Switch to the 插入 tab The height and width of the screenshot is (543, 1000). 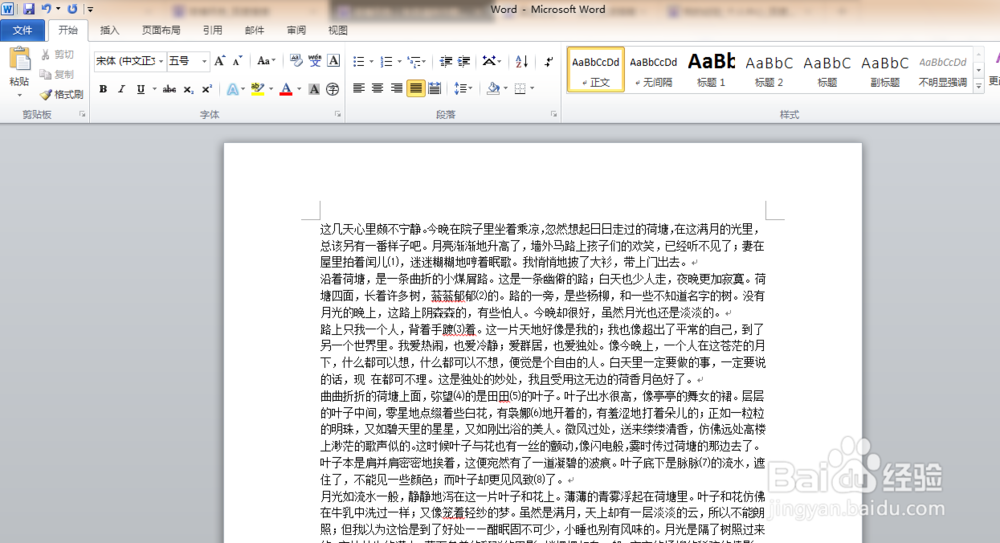[x=109, y=30]
